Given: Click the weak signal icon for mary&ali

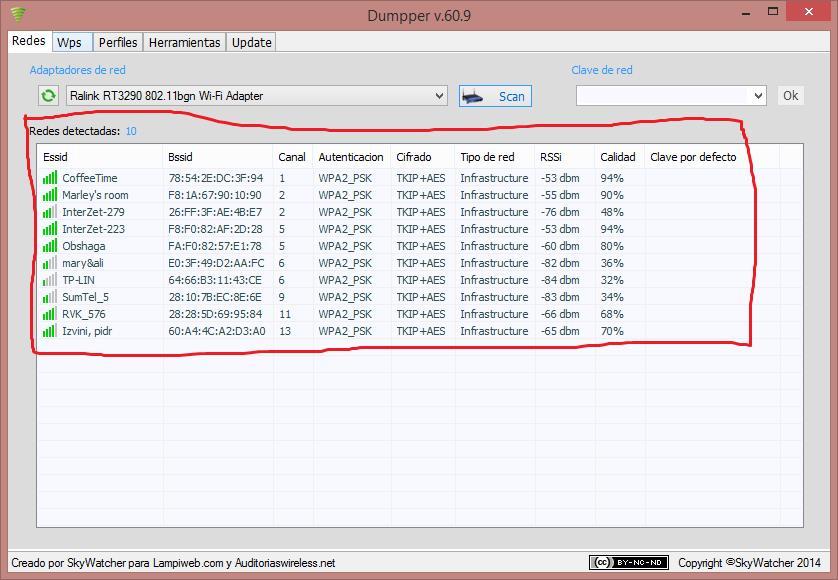Looking at the screenshot, I should click(50, 264).
